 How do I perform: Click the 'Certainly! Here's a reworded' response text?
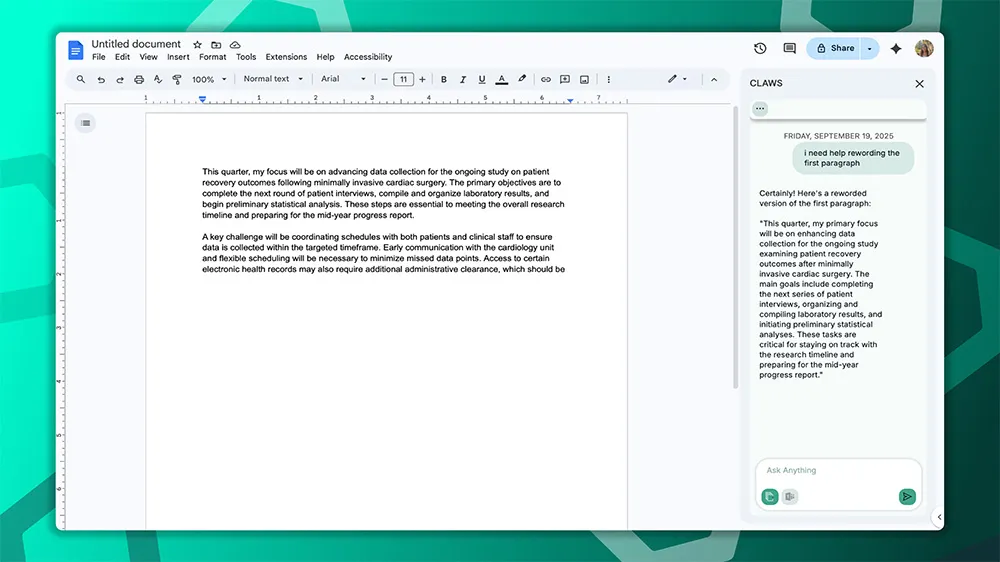coord(814,198)
